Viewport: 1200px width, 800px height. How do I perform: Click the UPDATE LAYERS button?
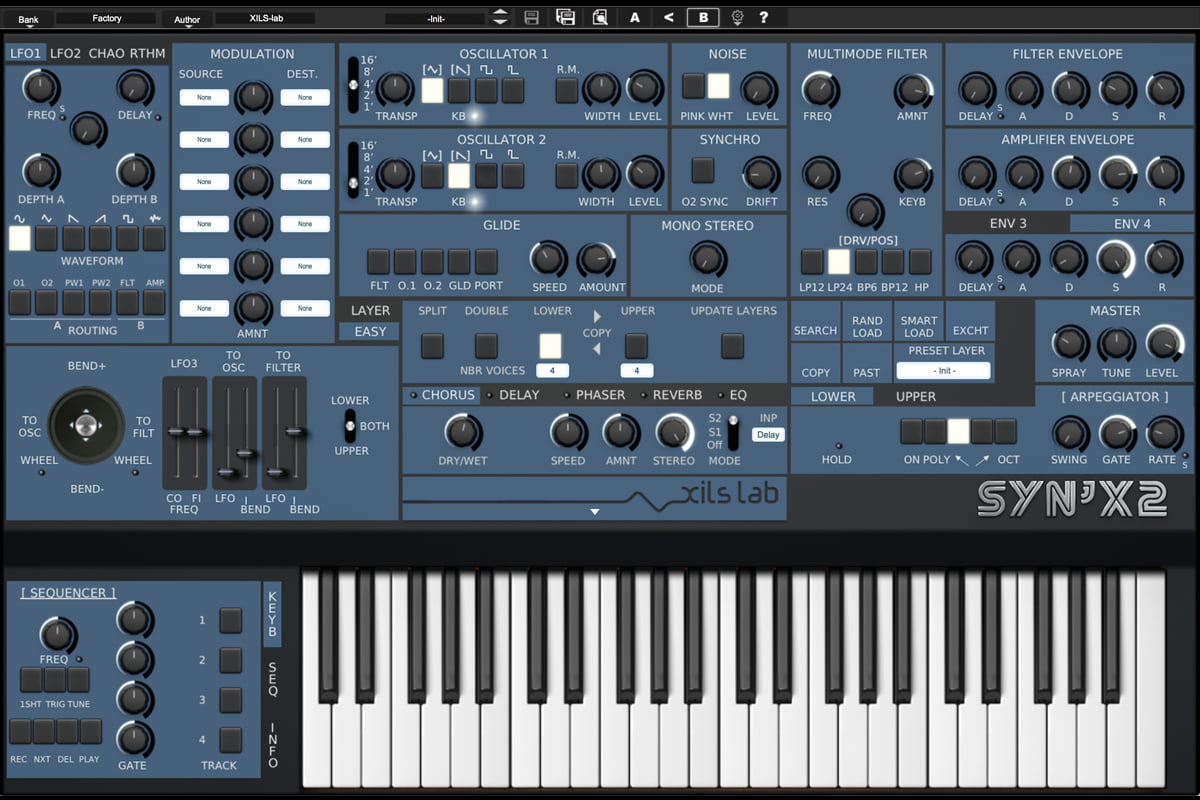pos(732,346)
